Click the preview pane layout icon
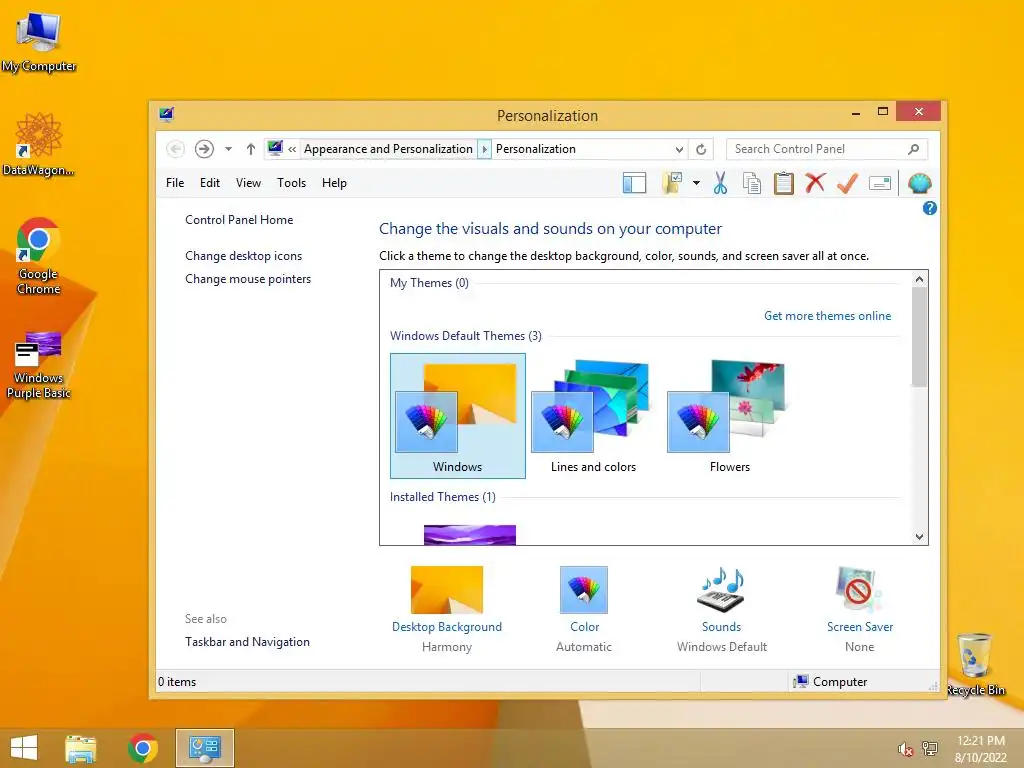Viewport: 1024px width, 768px height. (634, 184)
